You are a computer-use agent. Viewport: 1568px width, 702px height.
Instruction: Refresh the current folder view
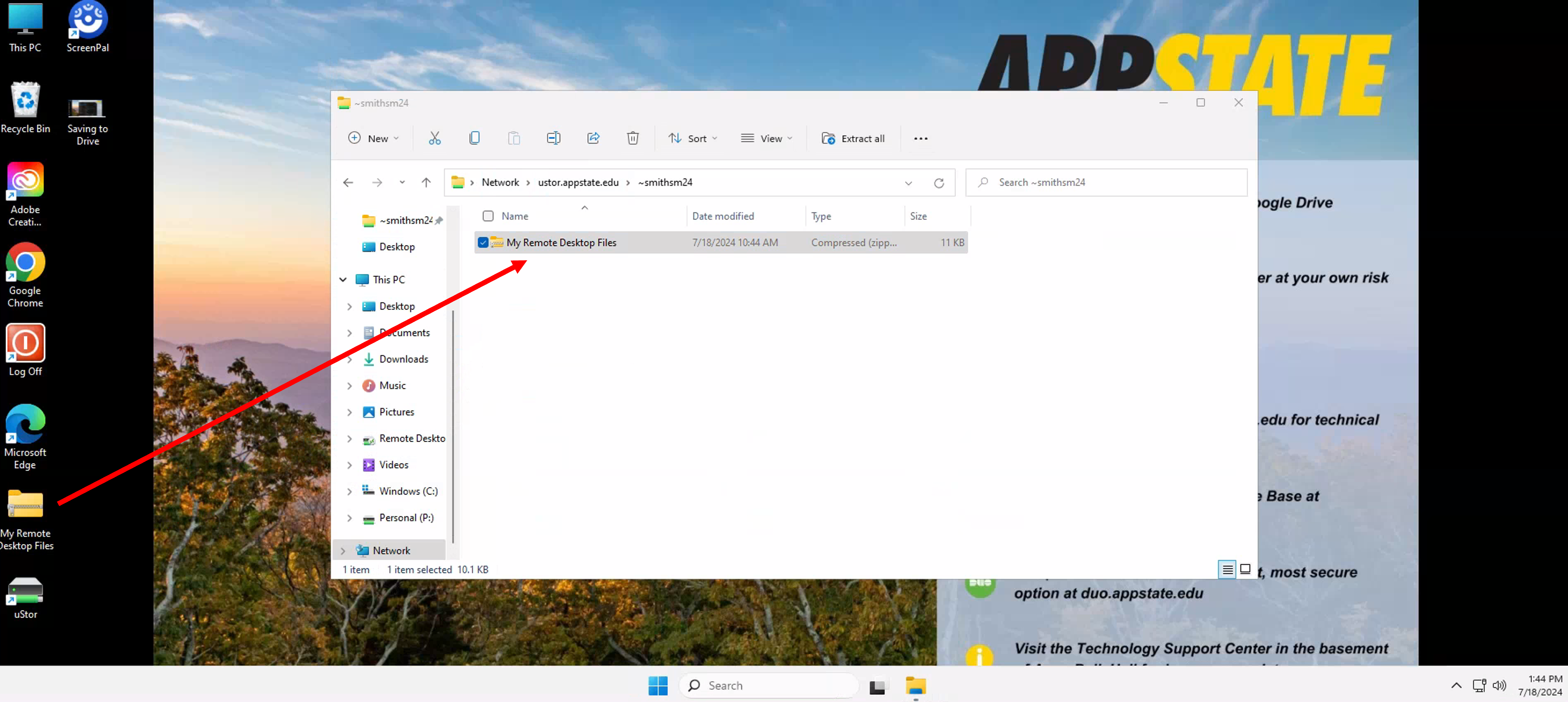(939, 183)
